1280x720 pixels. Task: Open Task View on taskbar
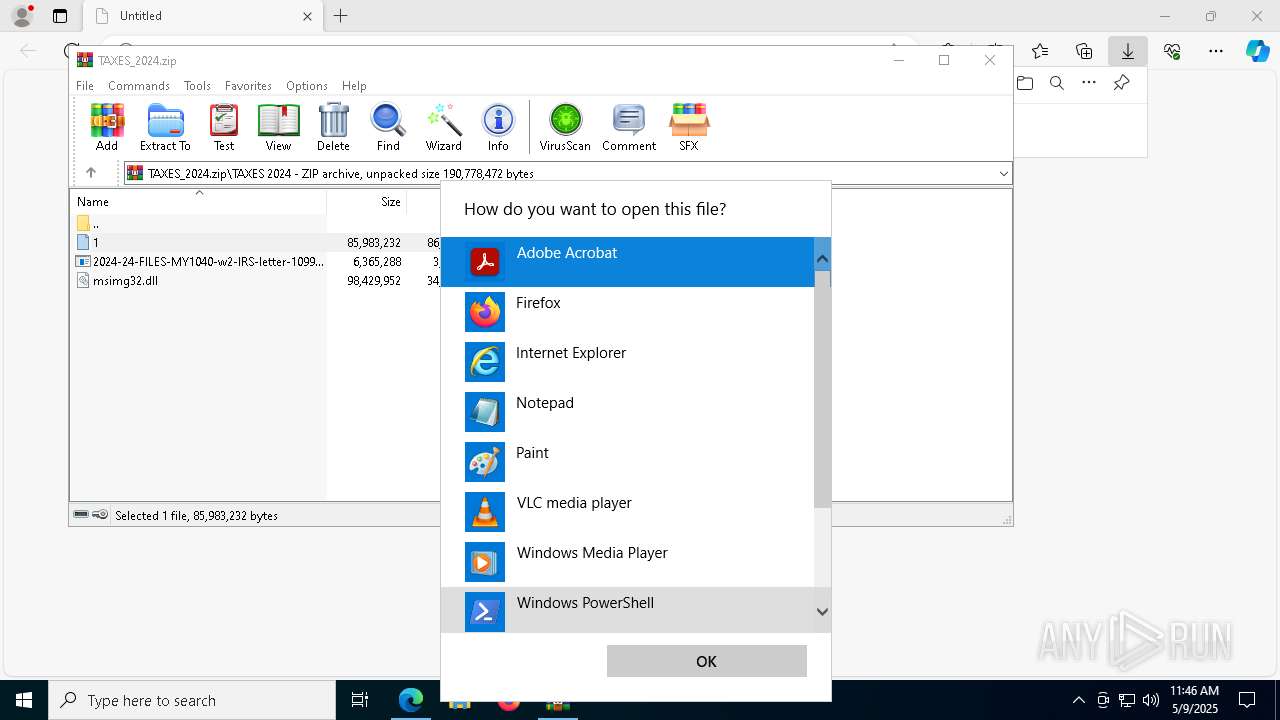[360, 700]
